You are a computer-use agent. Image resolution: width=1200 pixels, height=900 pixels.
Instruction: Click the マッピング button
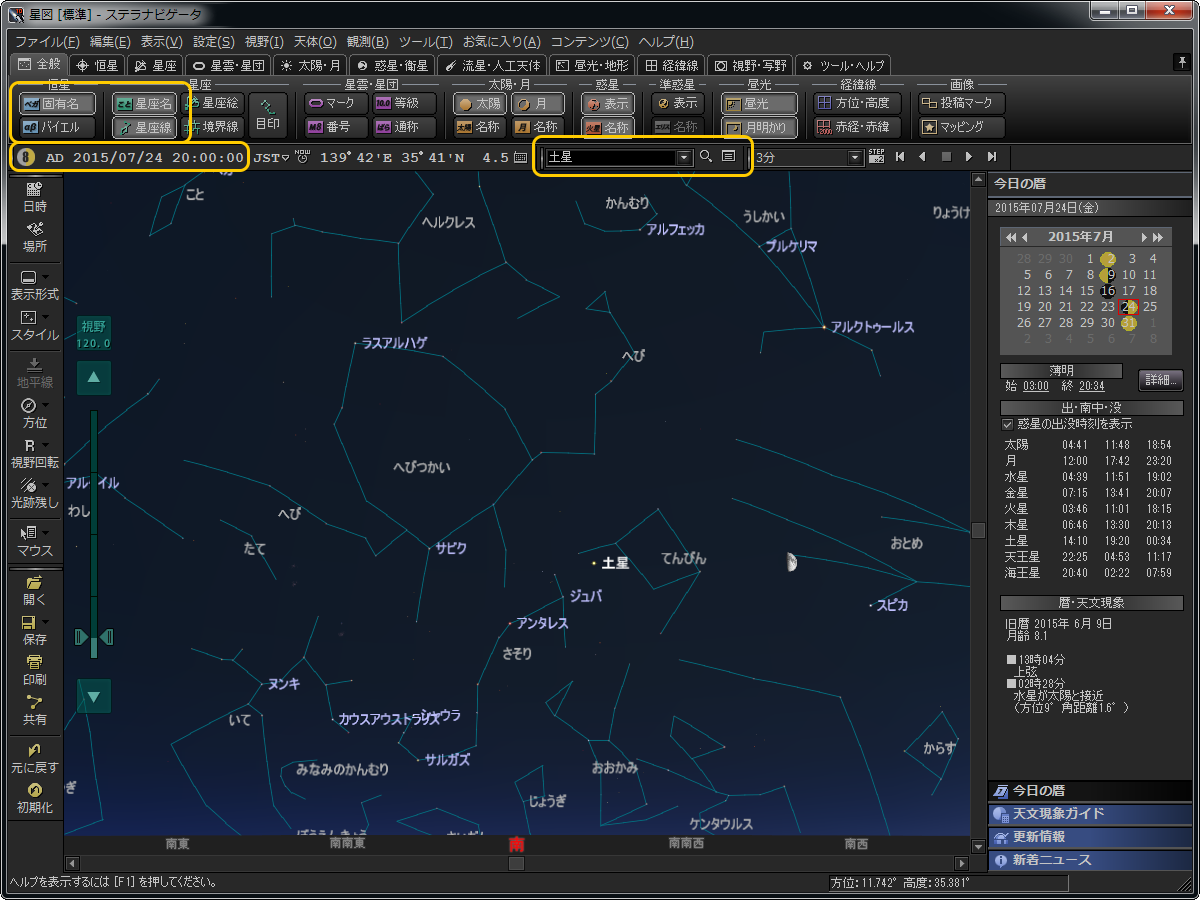[961, 127]
